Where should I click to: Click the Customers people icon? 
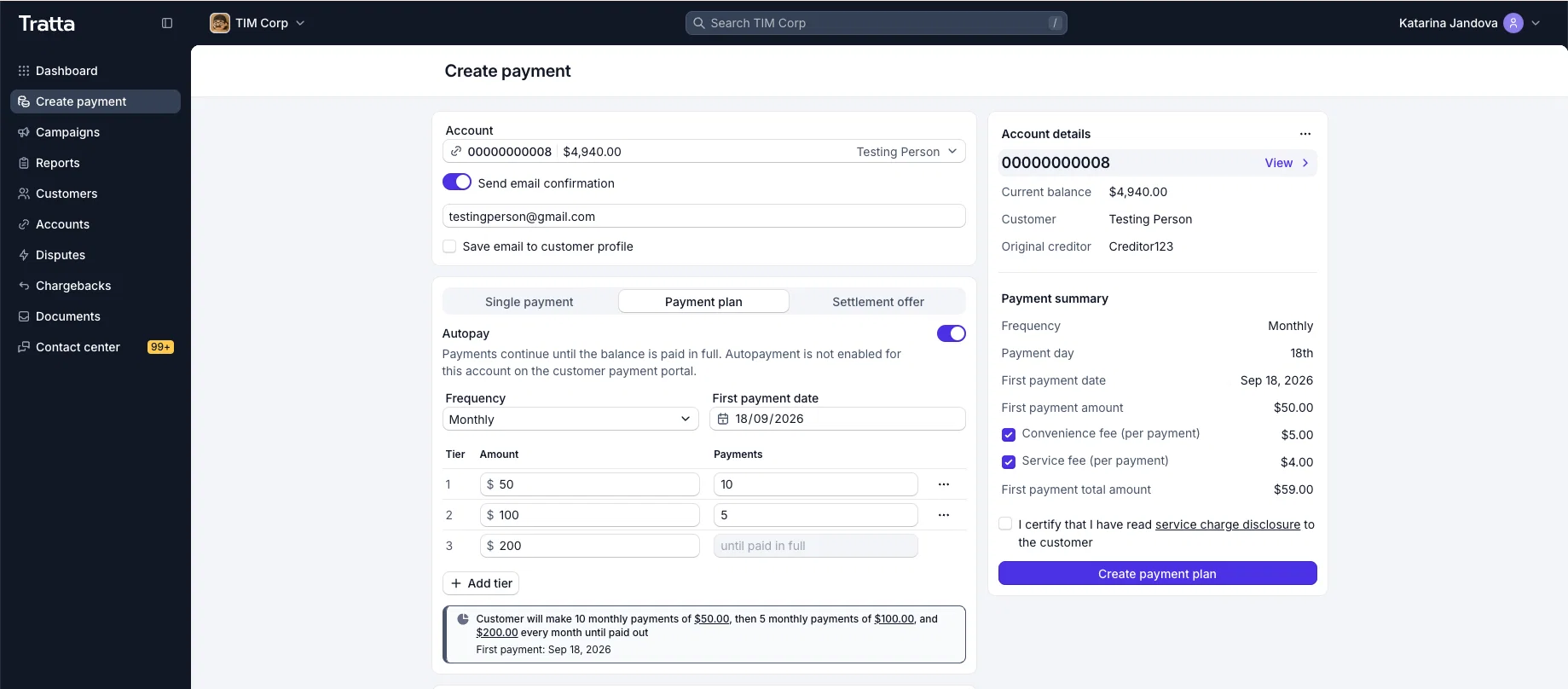coord(24,194)
